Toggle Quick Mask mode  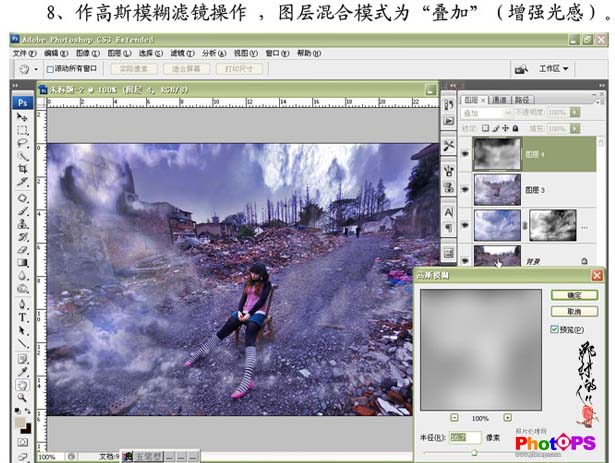22,443
